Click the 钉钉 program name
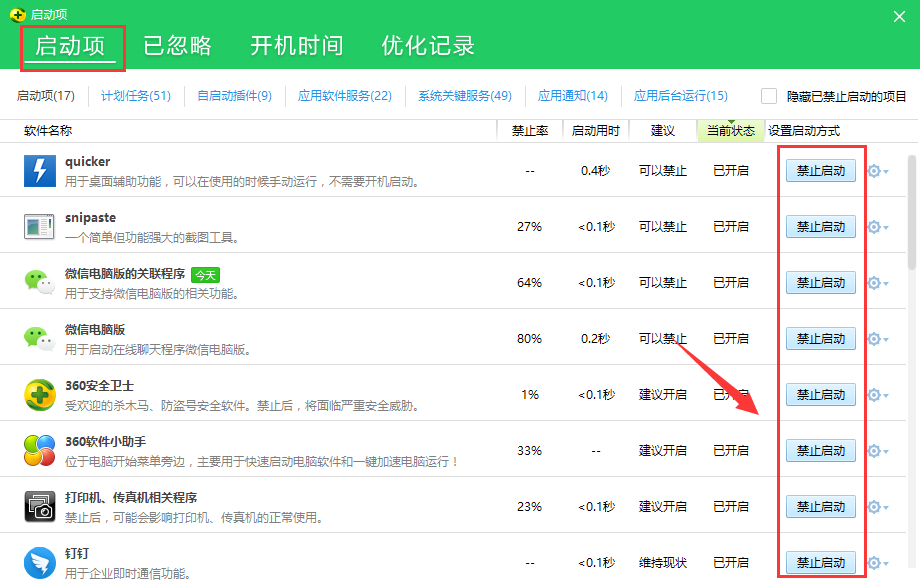The width and height of the screenshot is (920, 580). tap(77, 554)
